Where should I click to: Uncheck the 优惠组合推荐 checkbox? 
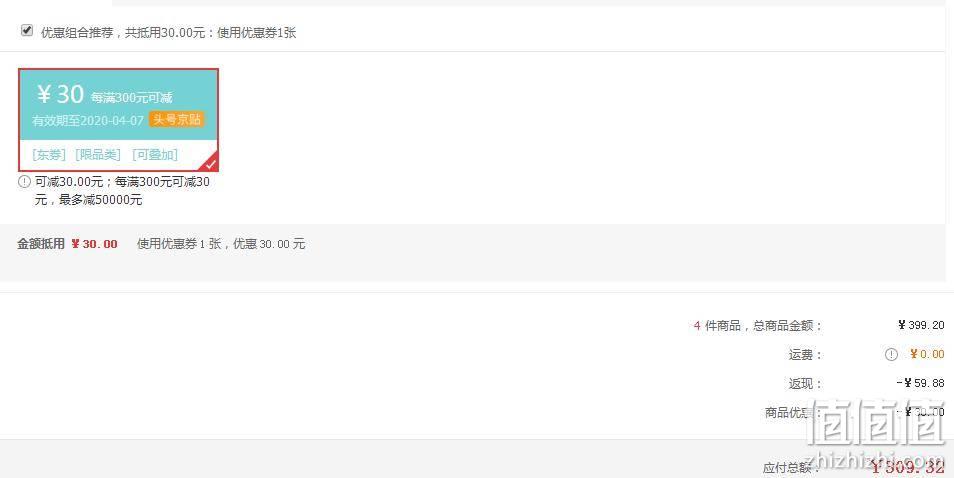27,30
